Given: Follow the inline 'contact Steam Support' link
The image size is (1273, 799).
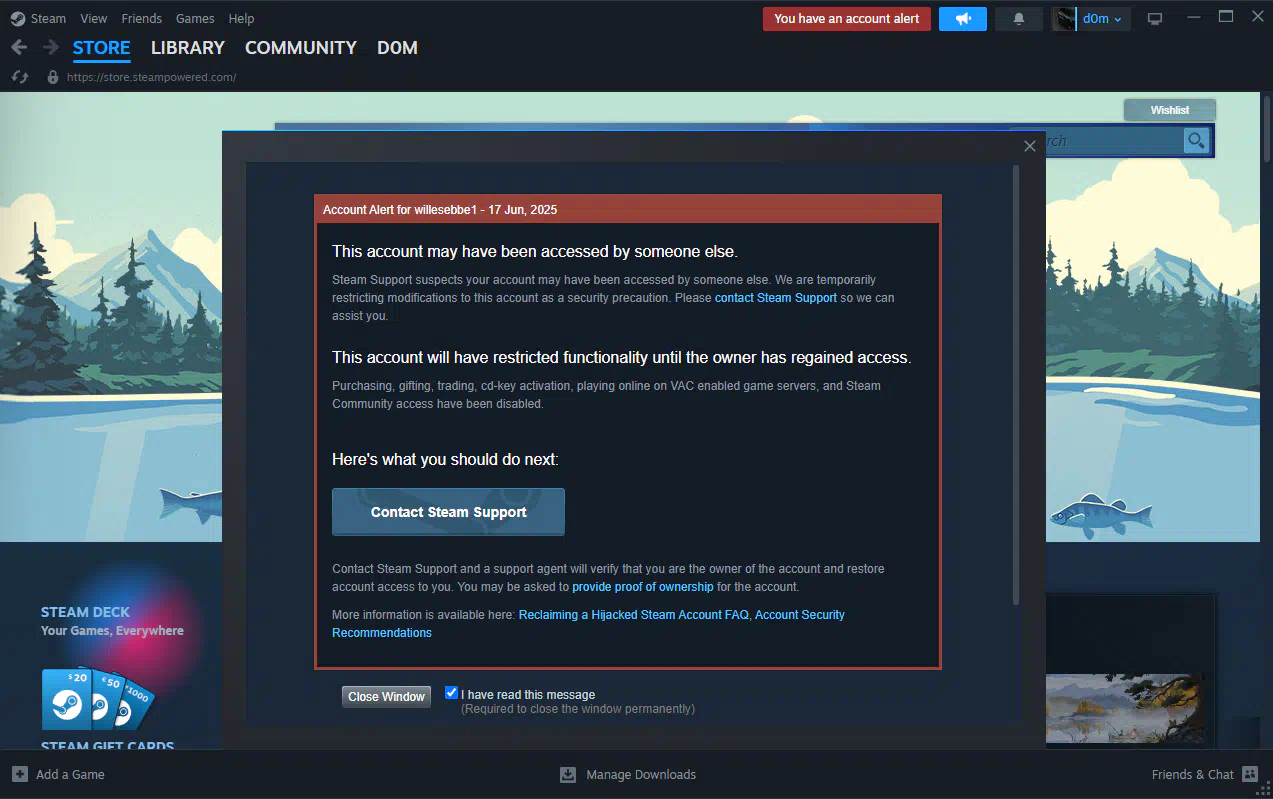Looking at the screenshot, I should tap(776, 298).
